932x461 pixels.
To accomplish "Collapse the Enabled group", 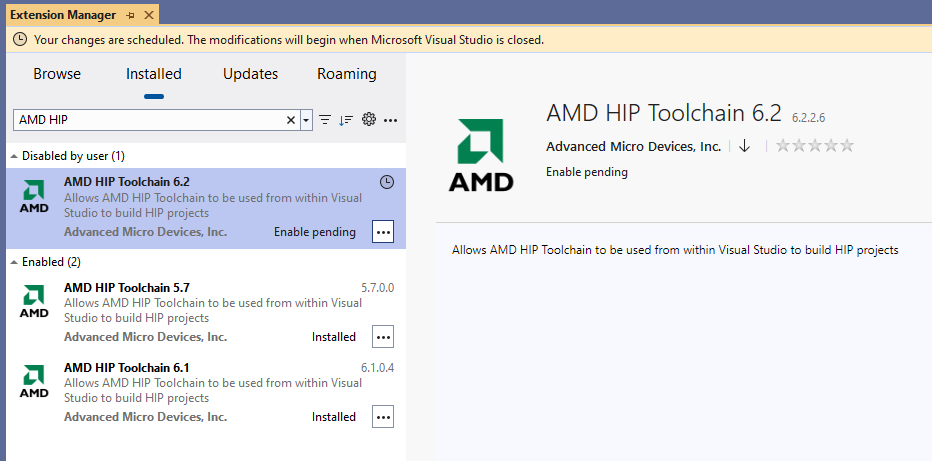I will (x=14, y=262).
